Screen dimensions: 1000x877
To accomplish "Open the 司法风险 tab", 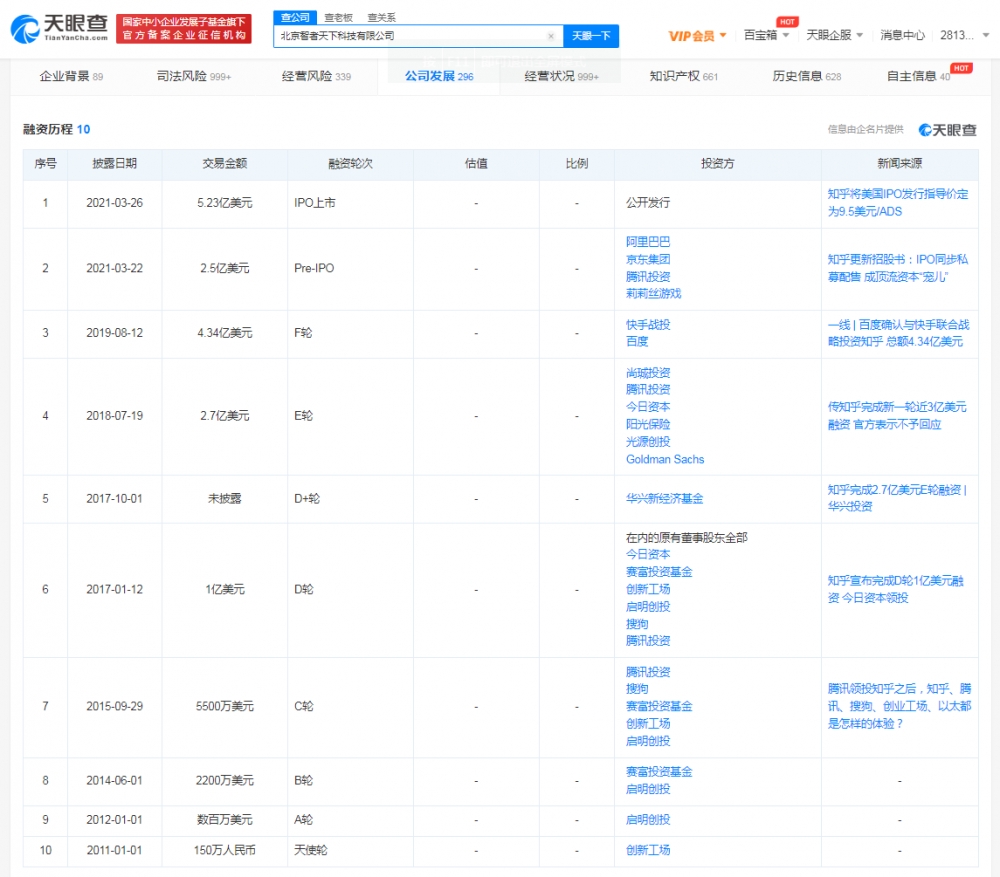I will pyautogui.click(x=194, y=77).
